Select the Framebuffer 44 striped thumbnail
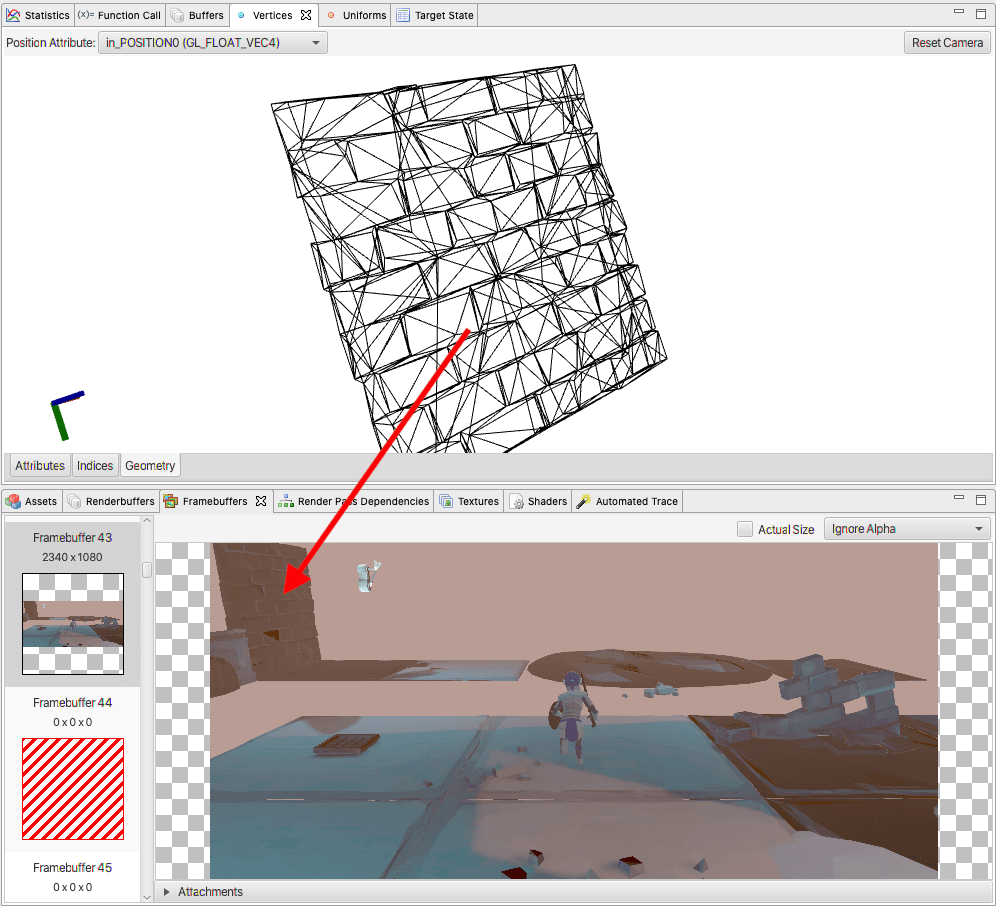 coord(73,789)
